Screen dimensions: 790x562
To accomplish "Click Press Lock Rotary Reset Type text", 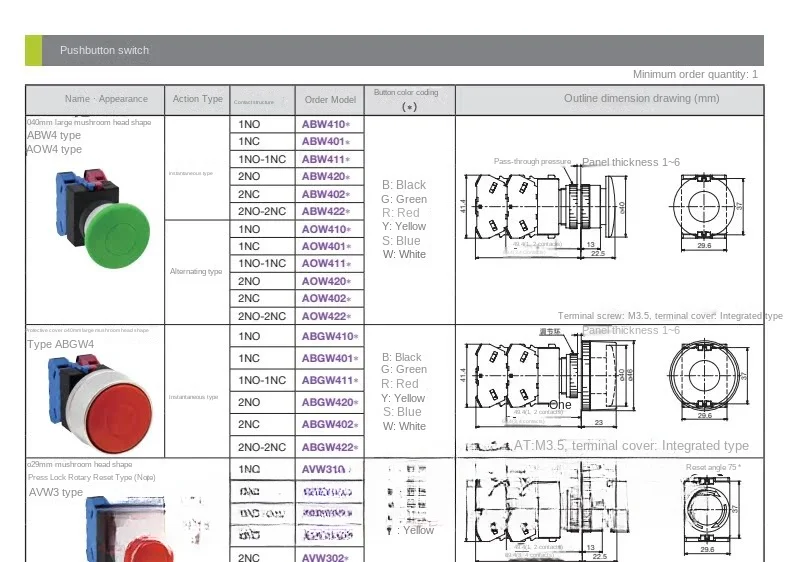I will [92, 477].
